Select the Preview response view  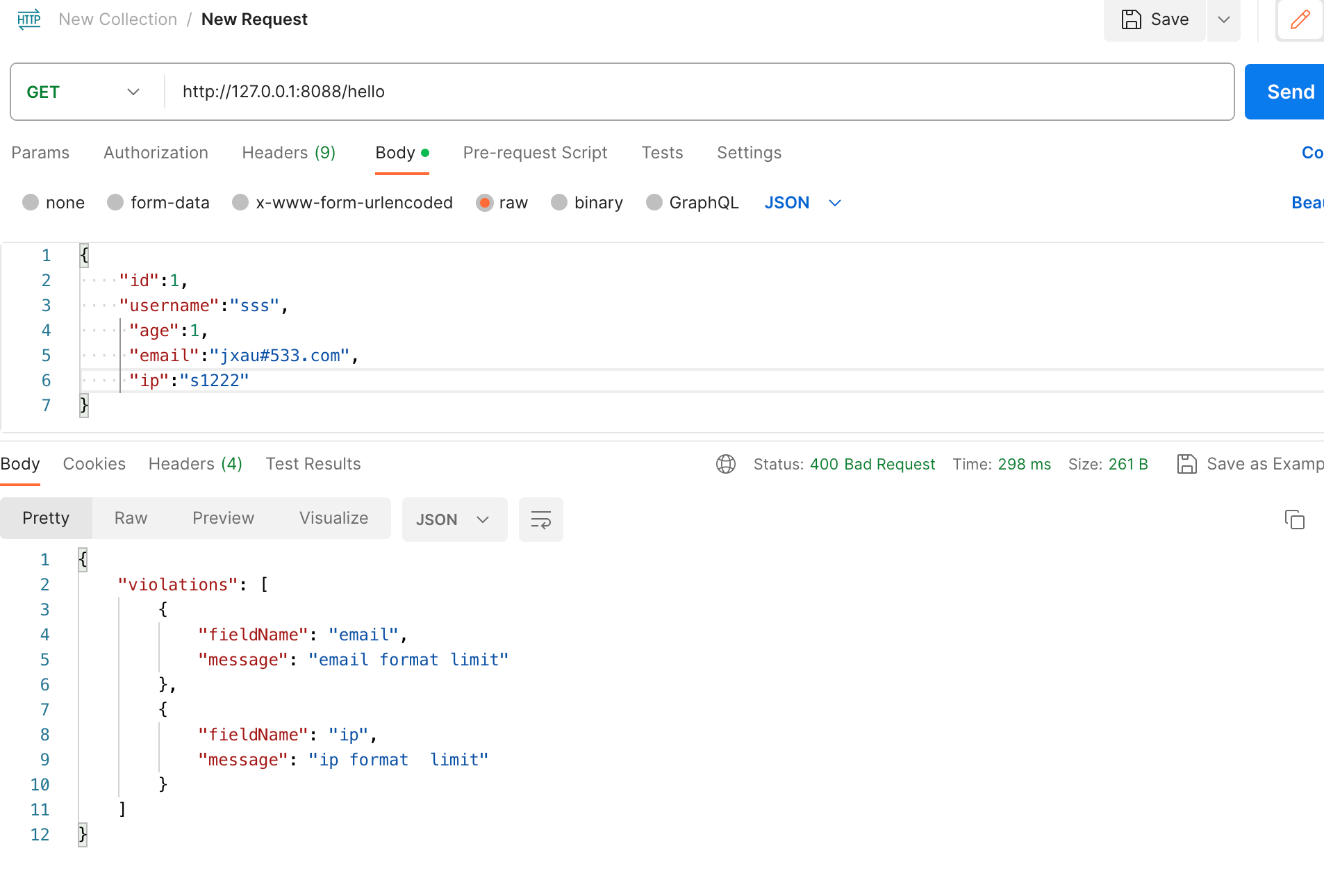pyautogui.click(x=223, y=518)
